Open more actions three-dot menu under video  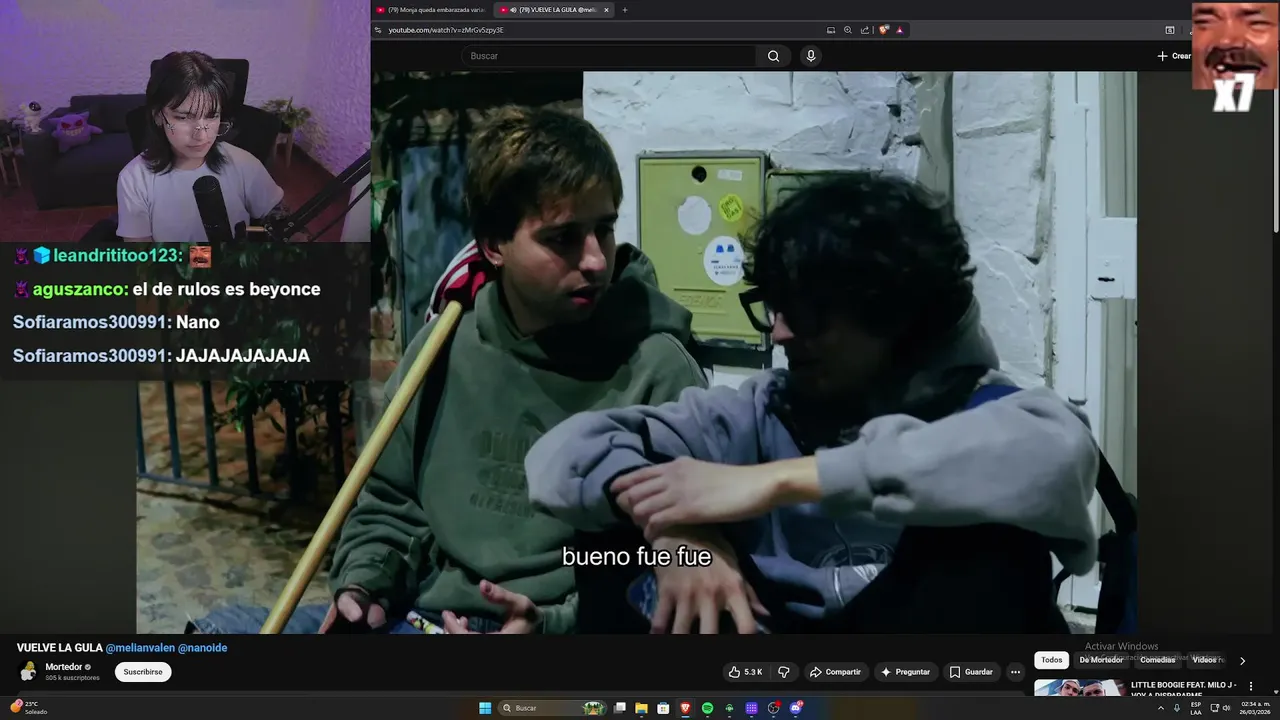[1015, 672]
